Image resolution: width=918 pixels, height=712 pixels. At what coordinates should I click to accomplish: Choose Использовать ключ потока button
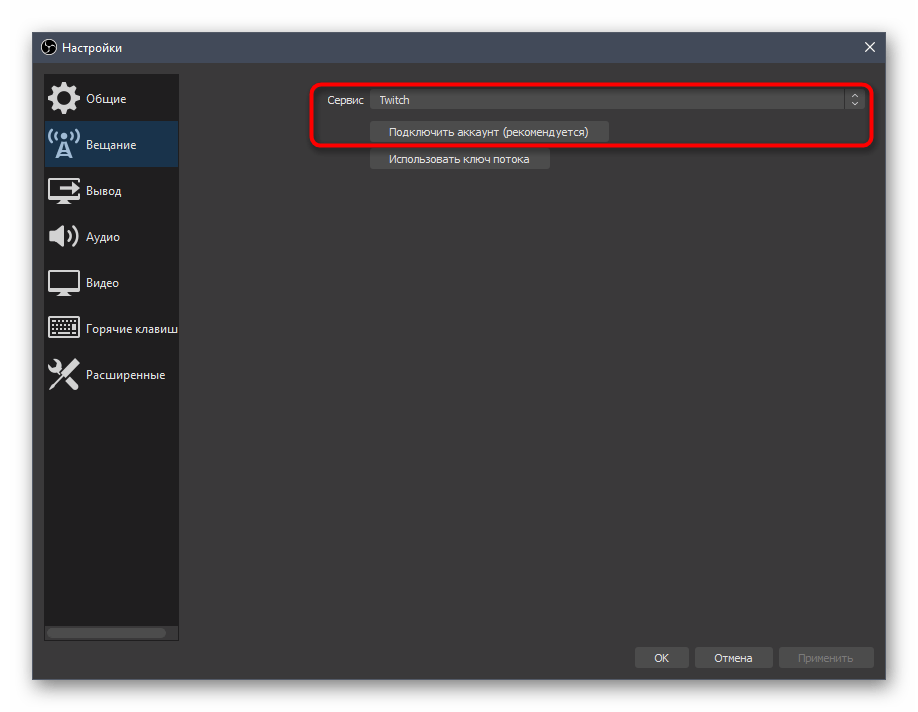pyautogui.click(x=459, y=159)
